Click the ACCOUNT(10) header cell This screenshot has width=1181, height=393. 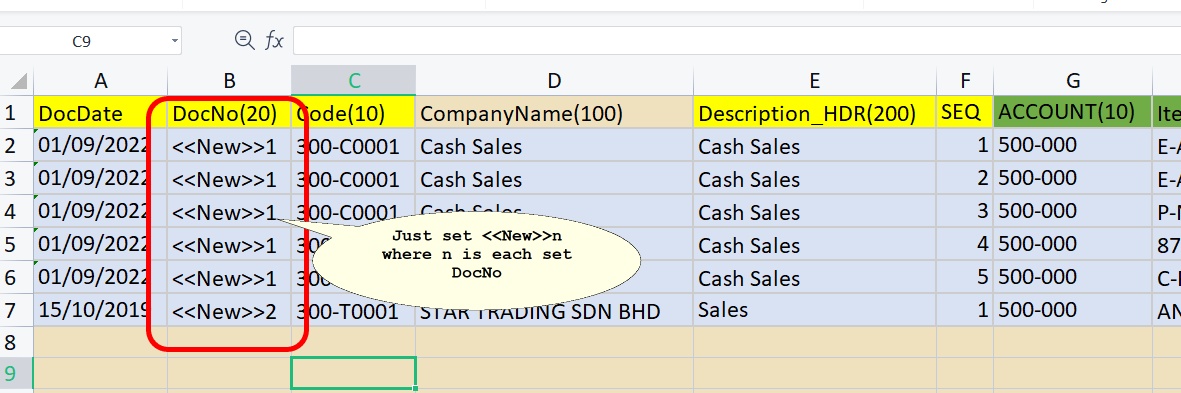click(x=1073, y=112)
